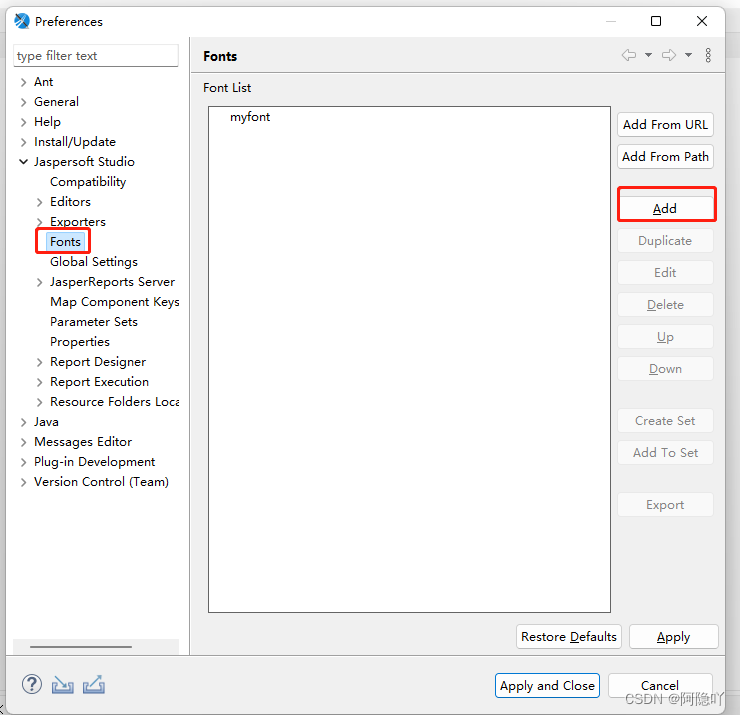Focus the type filter text field

pos(96,56)
